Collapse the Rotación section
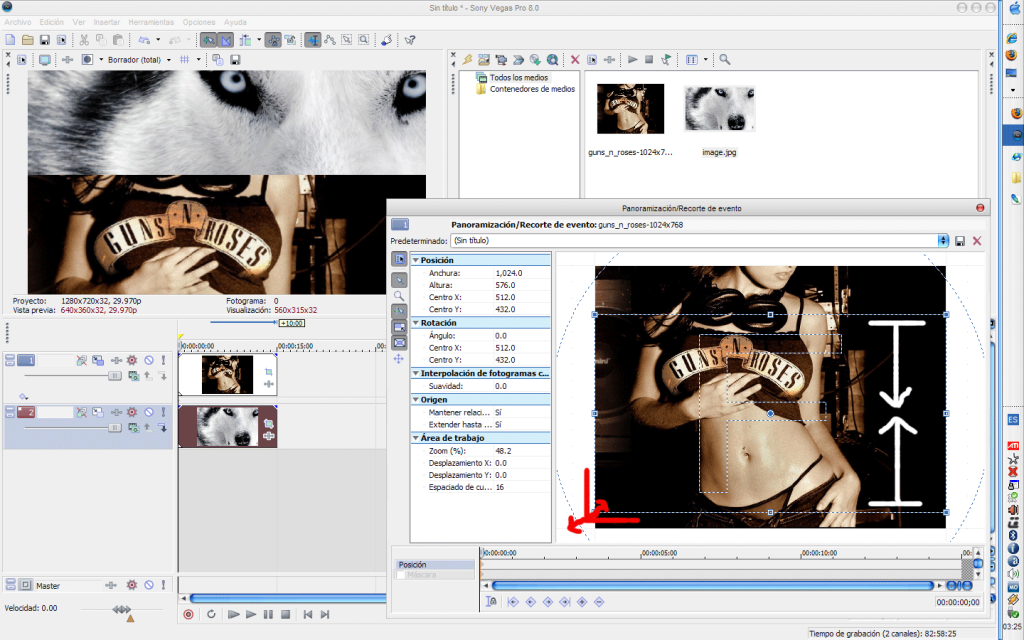Viewport: 1024px width, 640px height. tap(415, 323)
